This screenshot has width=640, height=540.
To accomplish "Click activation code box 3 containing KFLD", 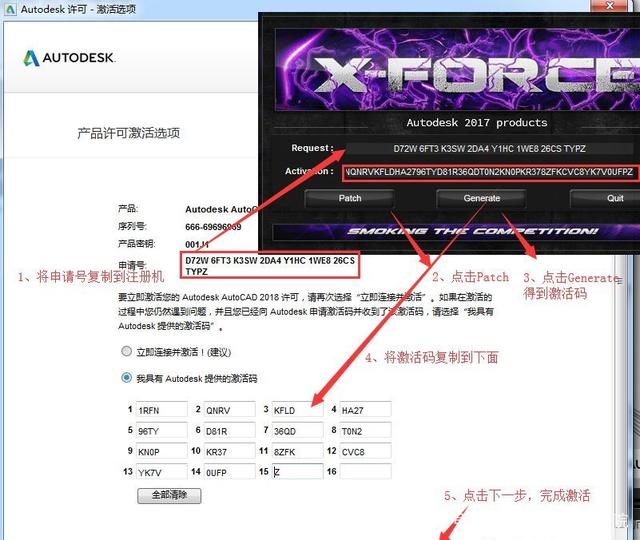I will point(298,410).
